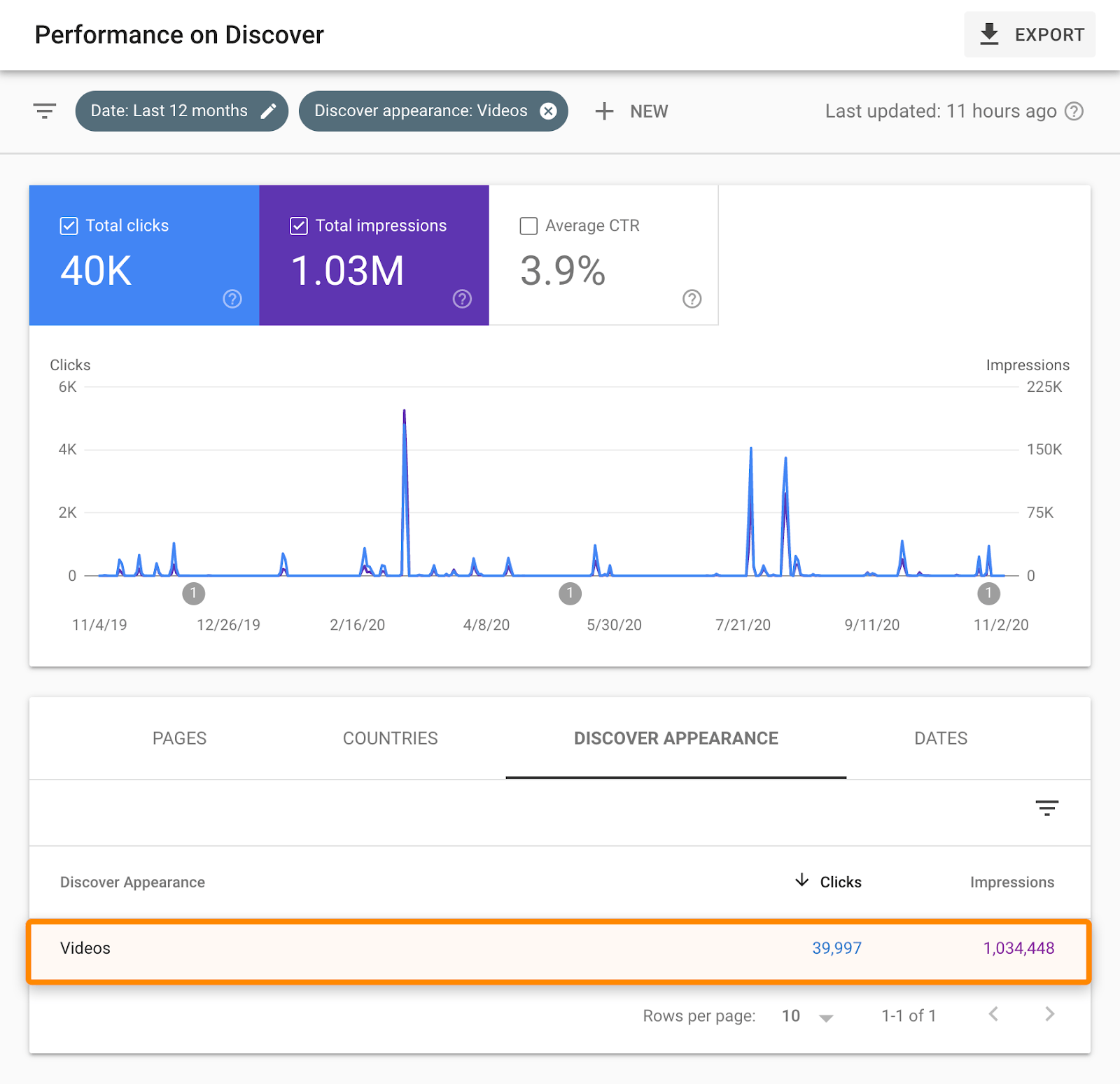Screen dimensions: 1120x1084
Task: Open the filter list icon near date chip
Action: pyautogui.click(x=45, y=111)
